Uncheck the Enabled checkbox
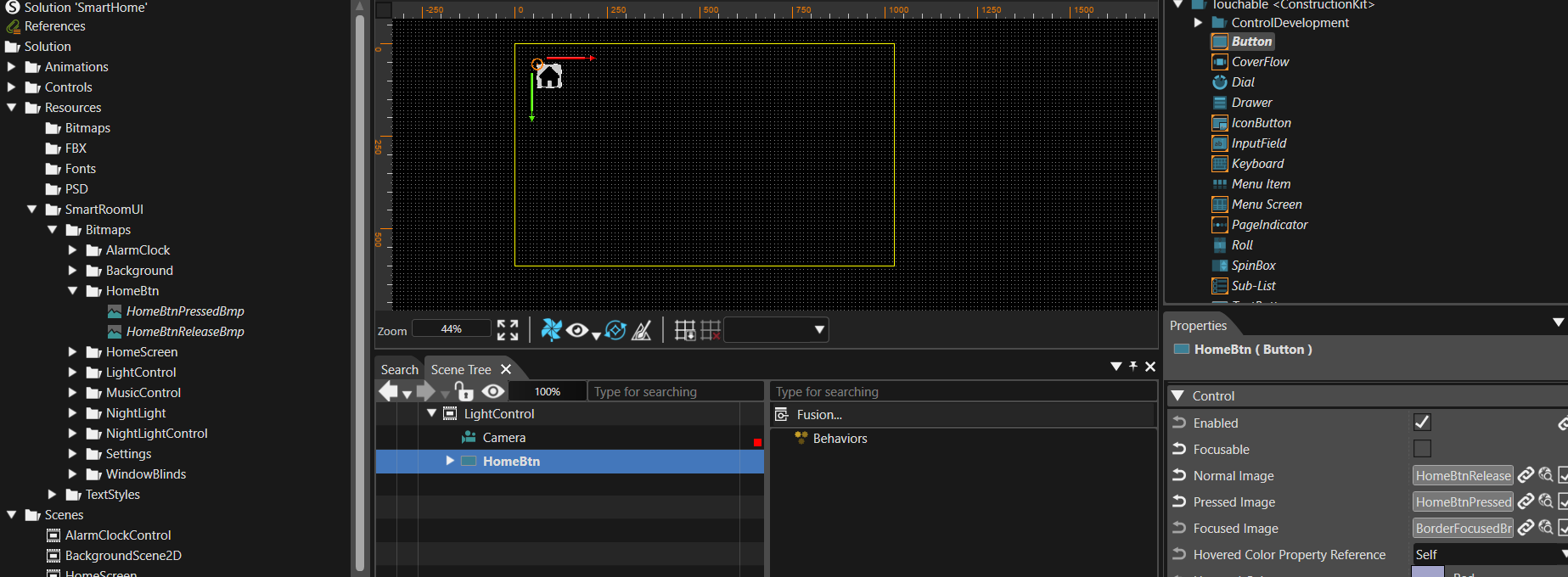This screenshot has width=1568, height=577. pos(1422,422)
